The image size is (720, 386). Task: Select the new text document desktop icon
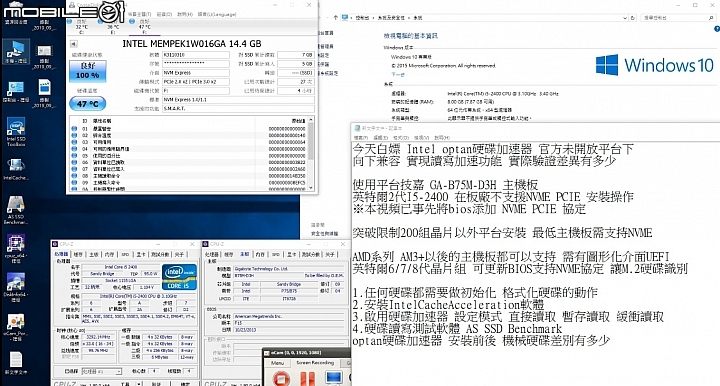coord(16,364)
